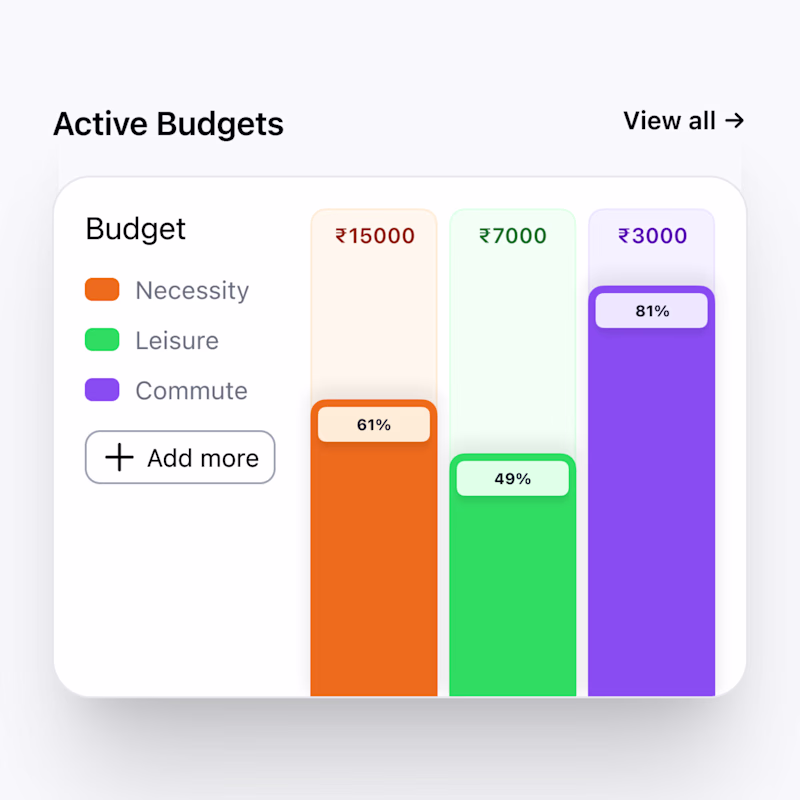Click the ₹15000 budget amount
Viewport: 800px width, 800px height.
374,236
